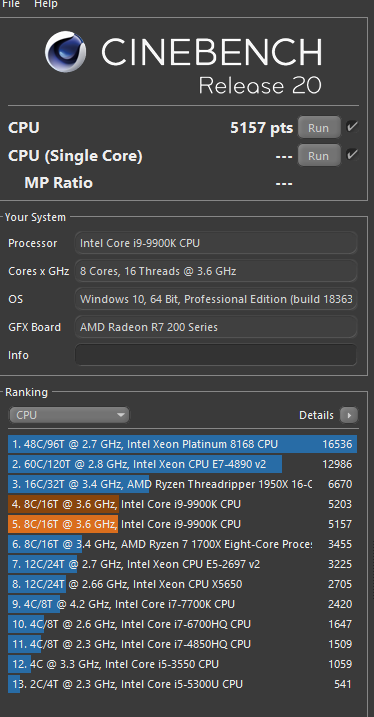Click the Details arrow button

[349, 415]
